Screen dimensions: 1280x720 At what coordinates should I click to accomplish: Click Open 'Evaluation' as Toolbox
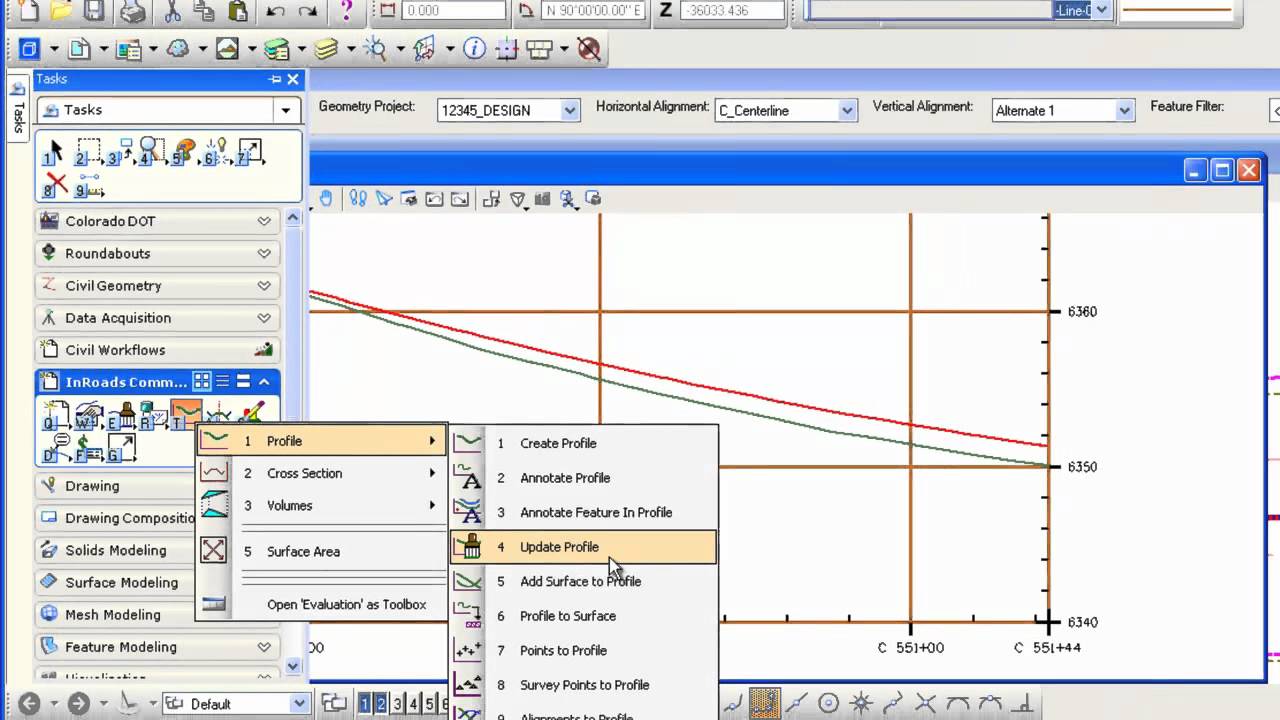coord(322,604)
